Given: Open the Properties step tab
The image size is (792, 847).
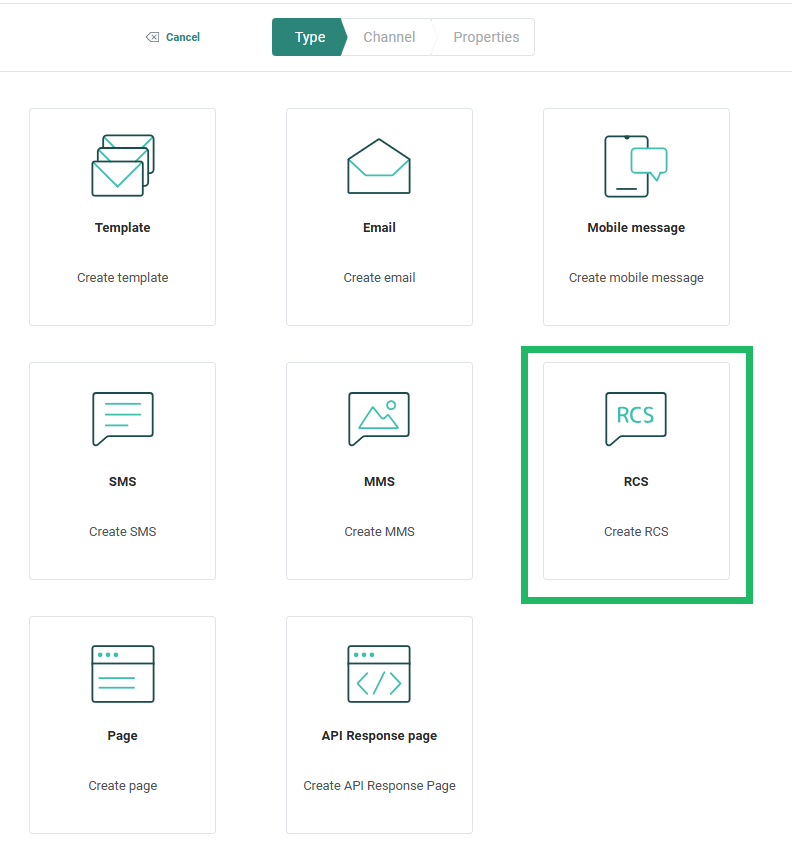Looking at the screenshot, I should [486, 37].
